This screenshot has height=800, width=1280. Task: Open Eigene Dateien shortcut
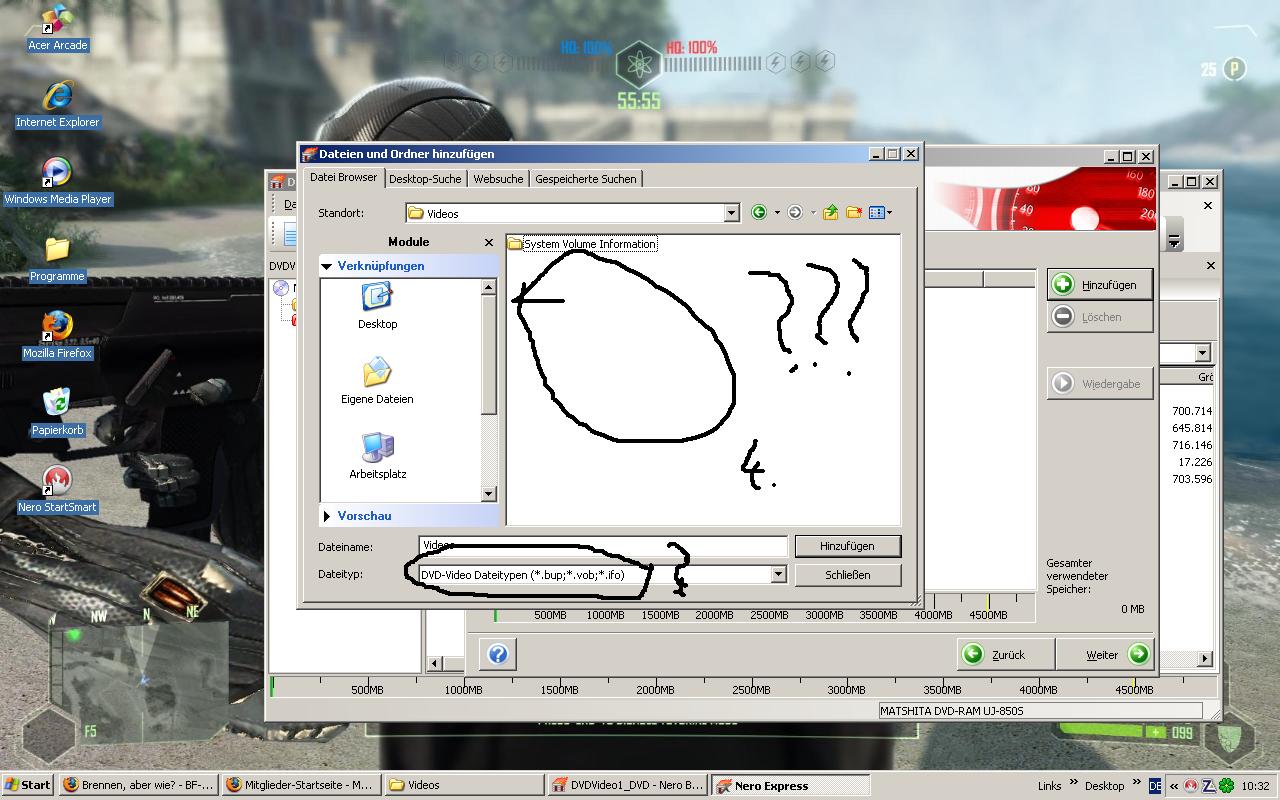(x=377, y=381)
